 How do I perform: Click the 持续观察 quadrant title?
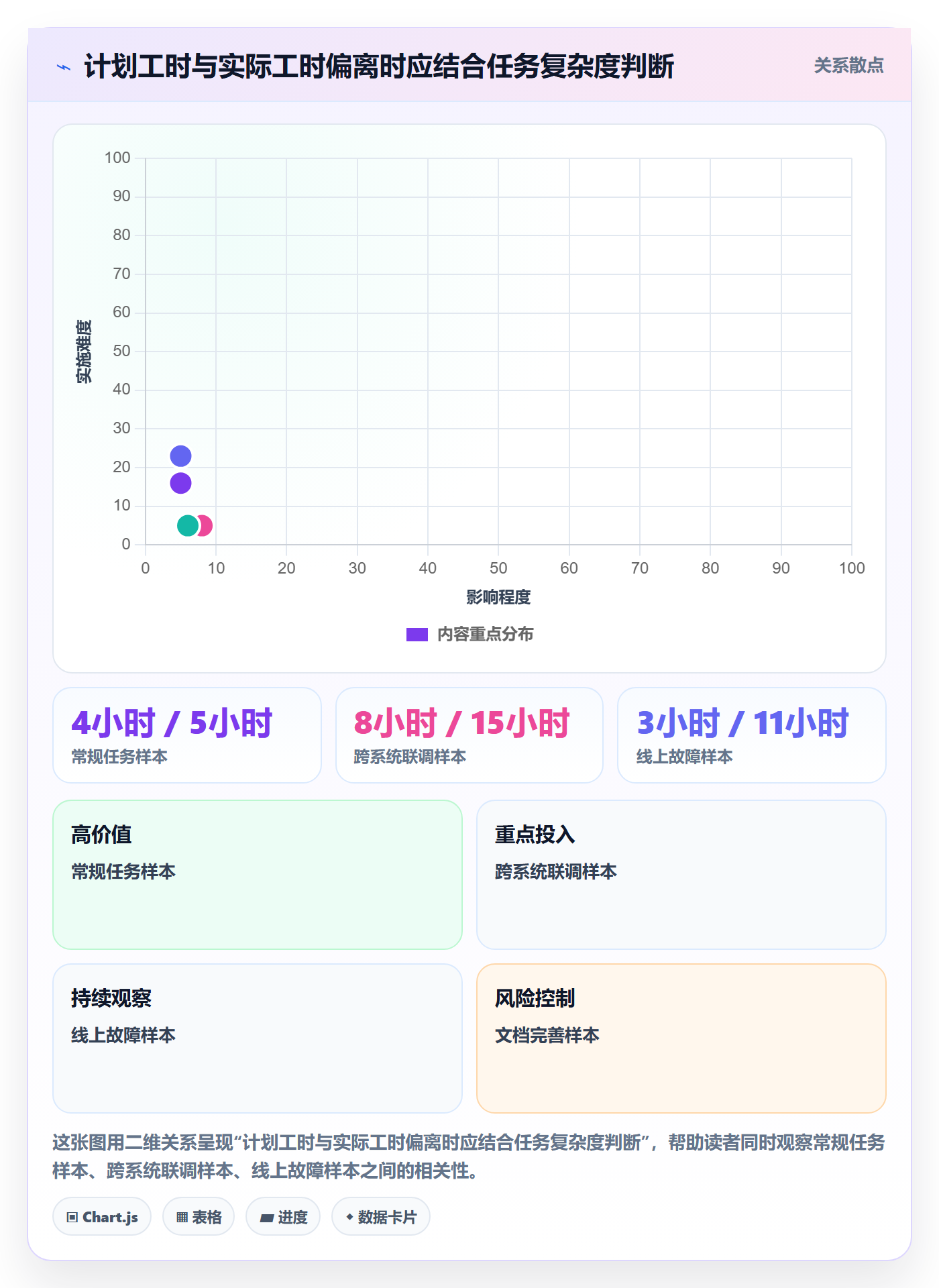[111, 998]
